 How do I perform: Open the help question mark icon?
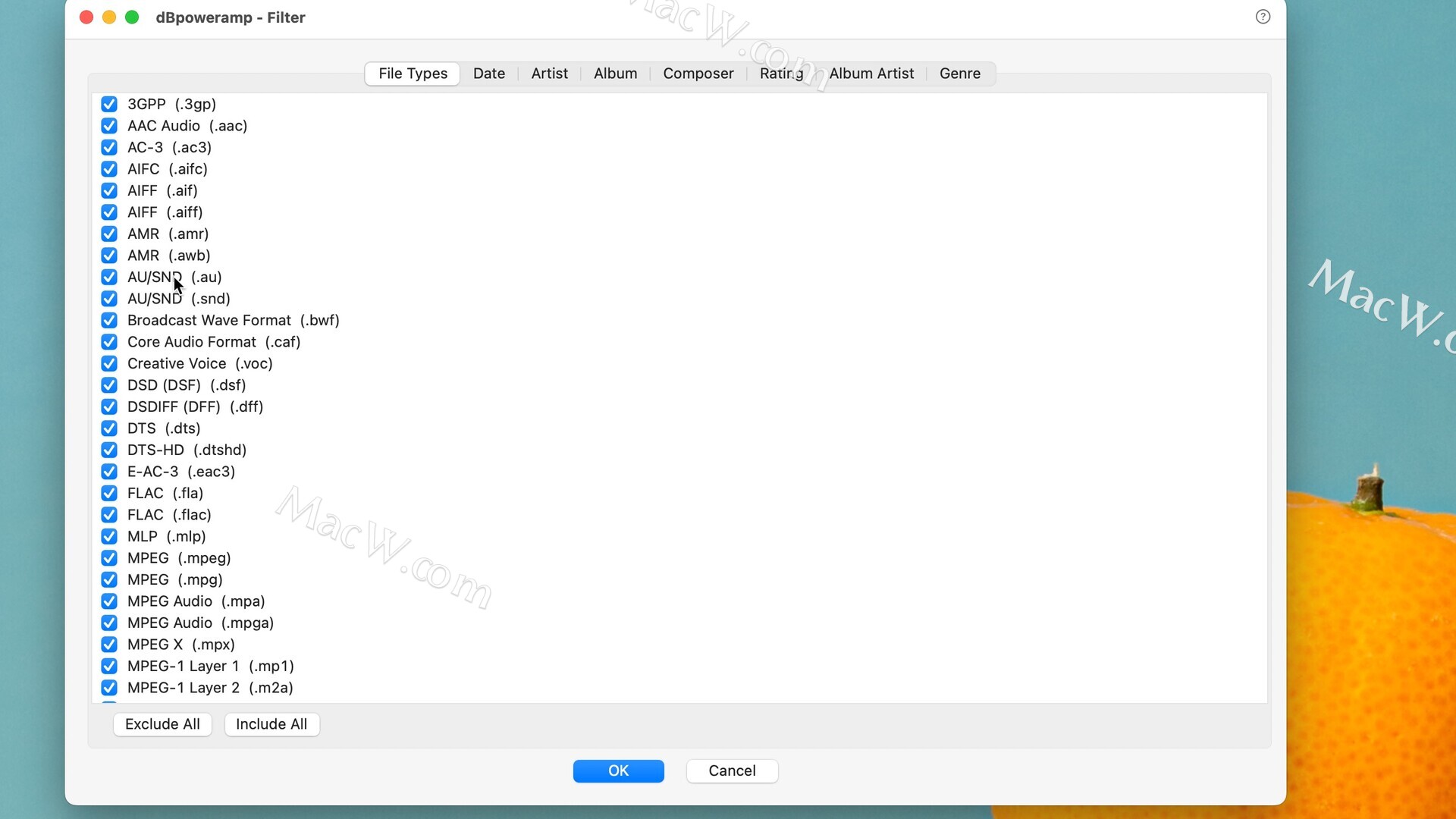point(1263,17)
